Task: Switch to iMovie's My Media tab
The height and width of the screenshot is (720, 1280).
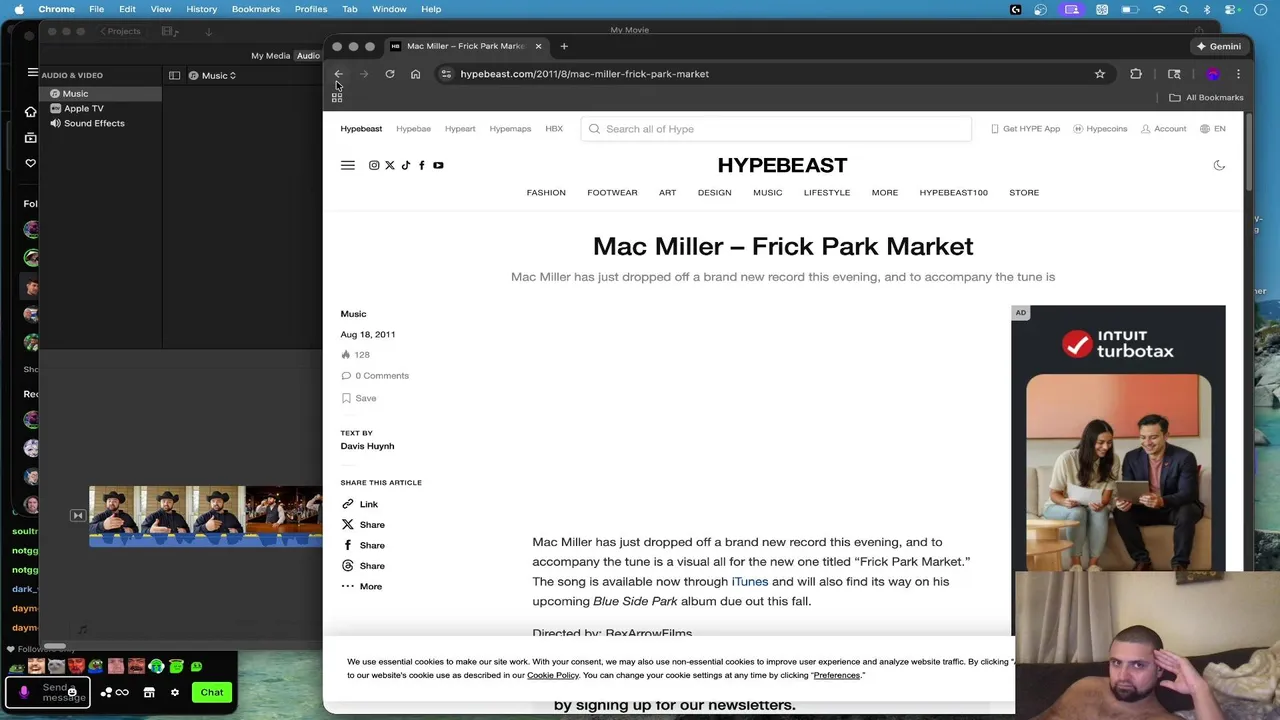Action: coord(270,56)
